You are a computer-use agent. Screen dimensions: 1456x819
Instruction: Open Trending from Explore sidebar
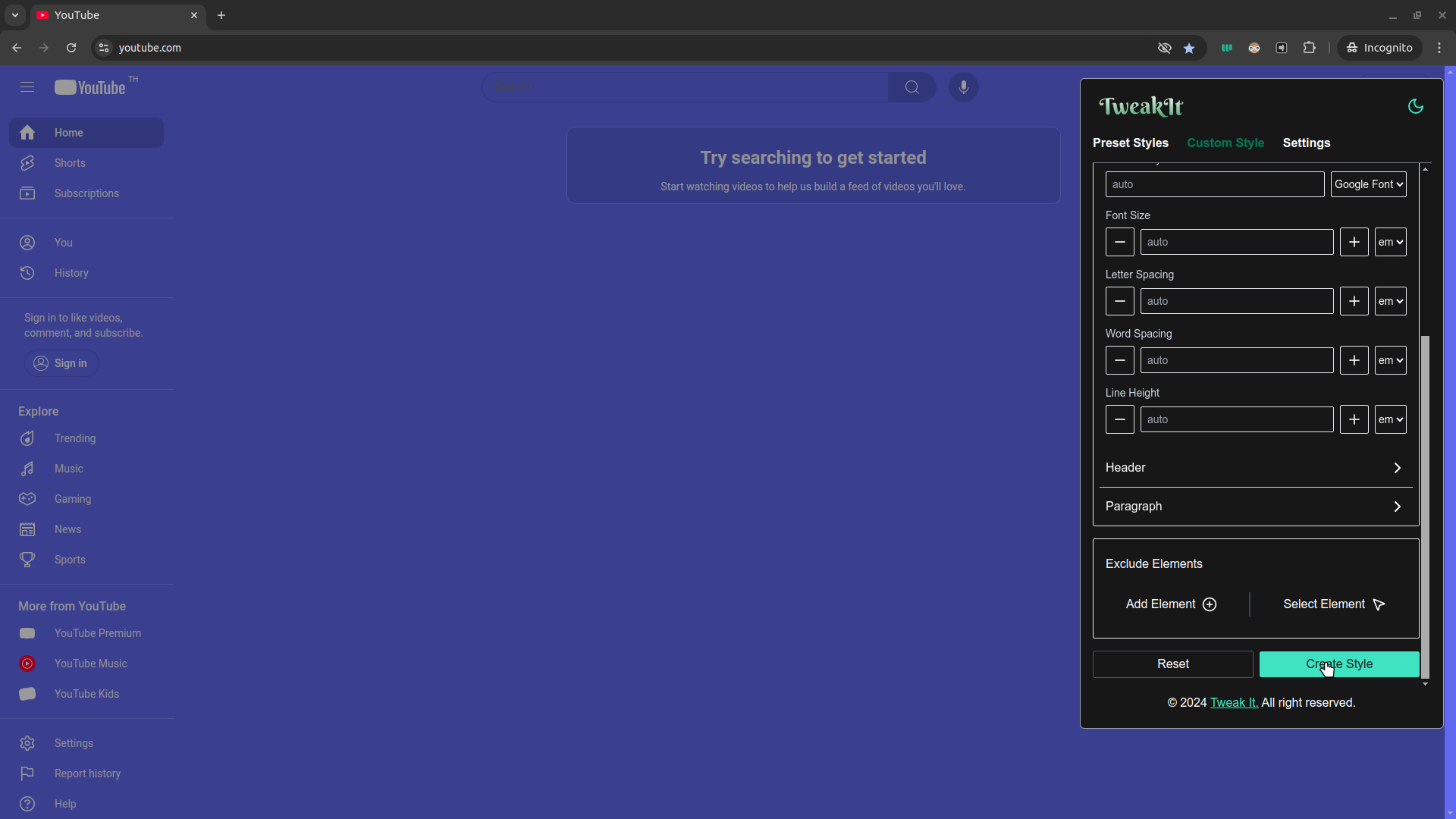(74, 438)
